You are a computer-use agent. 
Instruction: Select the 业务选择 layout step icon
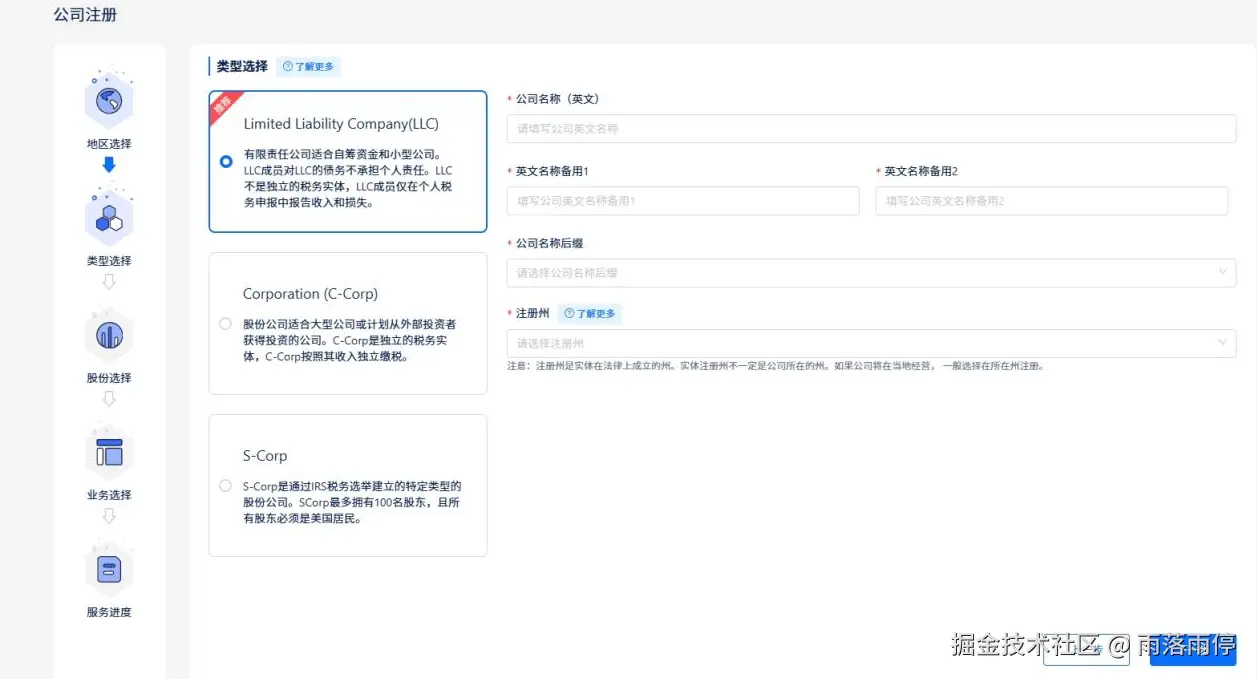tap(109, 452)
